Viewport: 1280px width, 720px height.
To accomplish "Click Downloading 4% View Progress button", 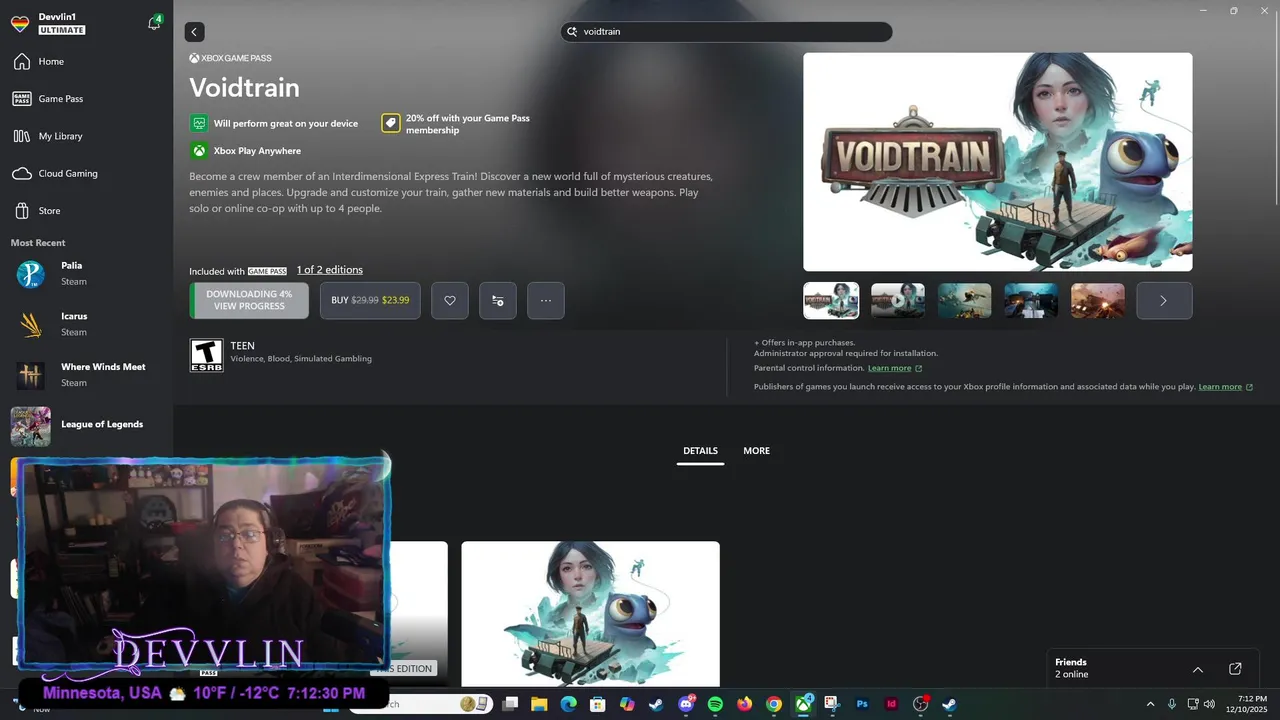I will (x=249, y=301).
